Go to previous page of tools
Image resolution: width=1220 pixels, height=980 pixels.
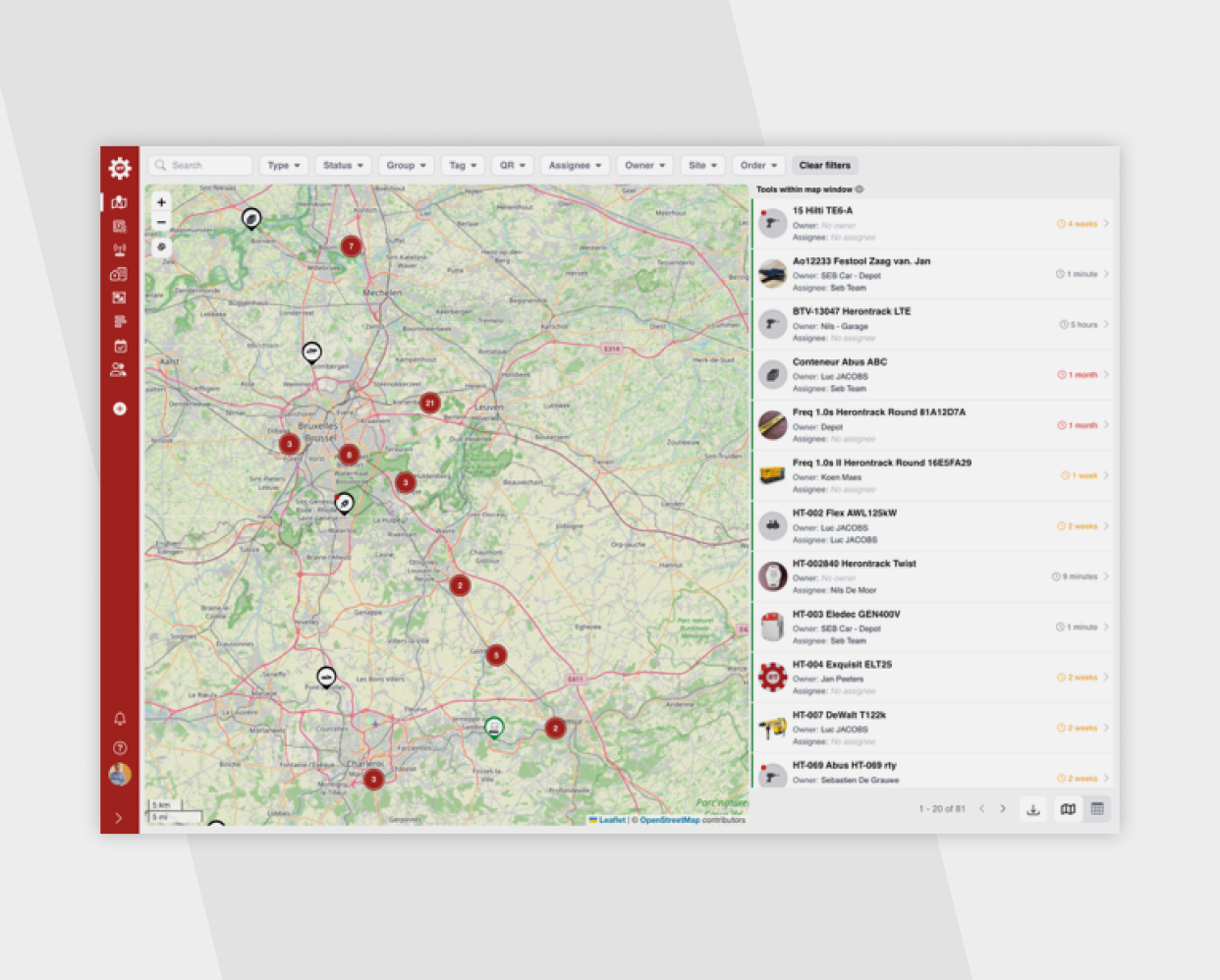click(x=981, y=809)
